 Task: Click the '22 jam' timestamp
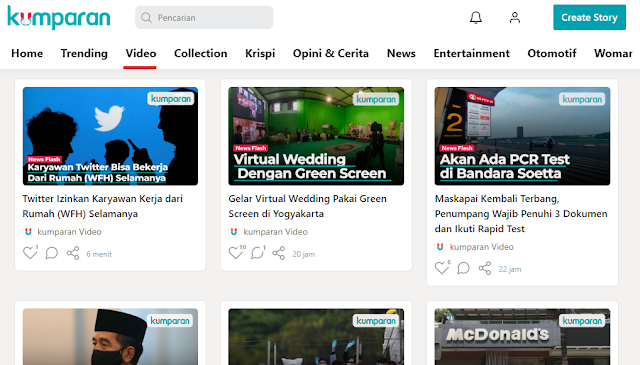510,269
